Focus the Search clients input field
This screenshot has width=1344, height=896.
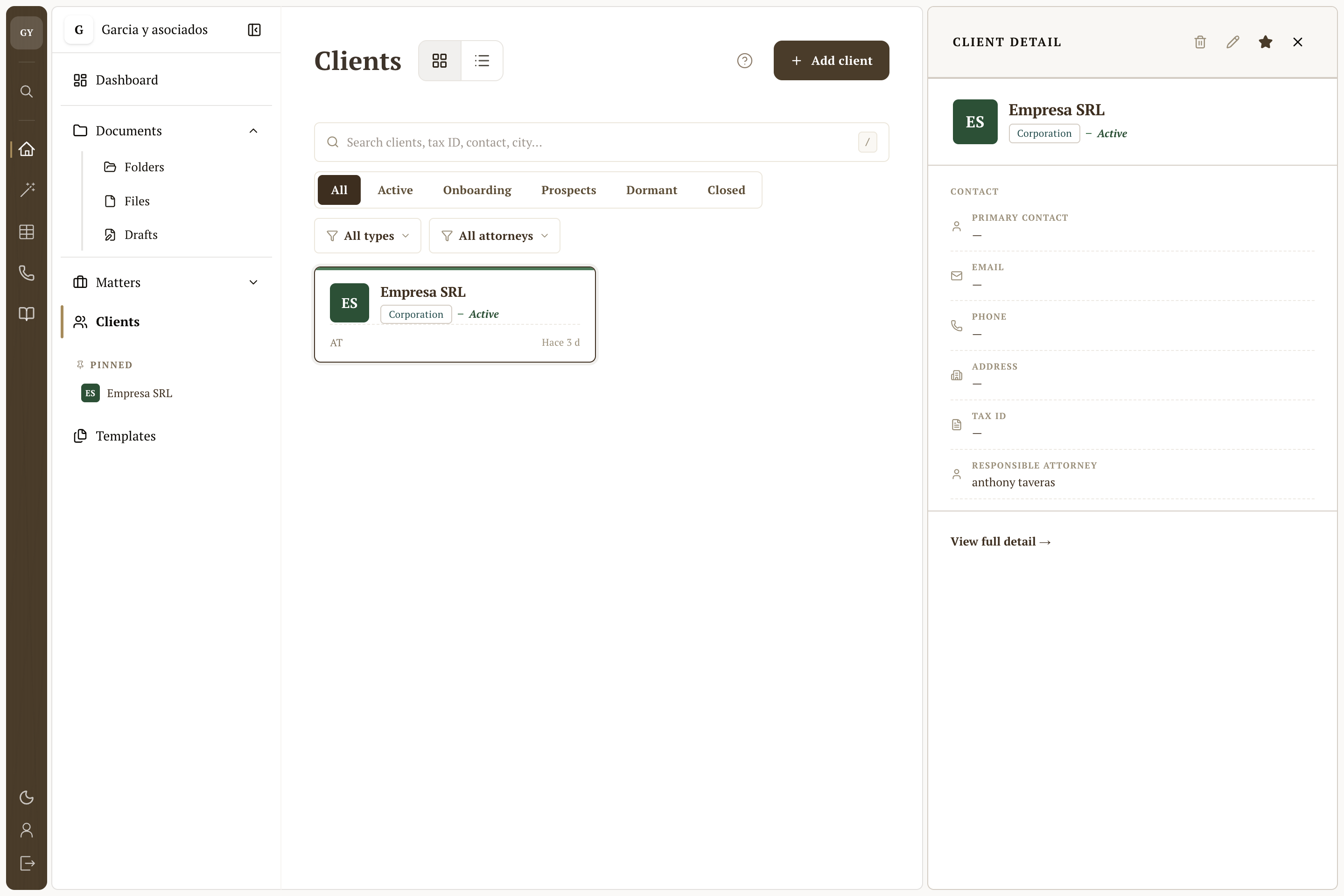(601, 142)
